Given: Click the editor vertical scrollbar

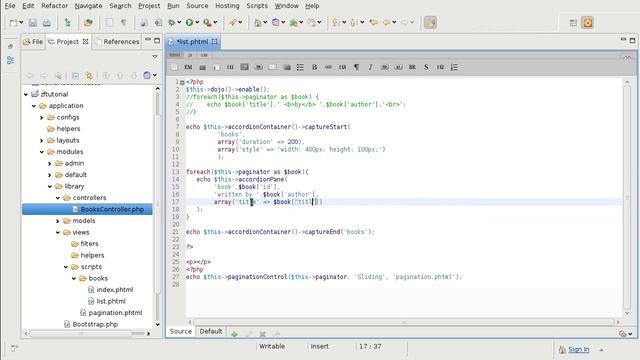Looking at the screenshot, I should 627,197.
